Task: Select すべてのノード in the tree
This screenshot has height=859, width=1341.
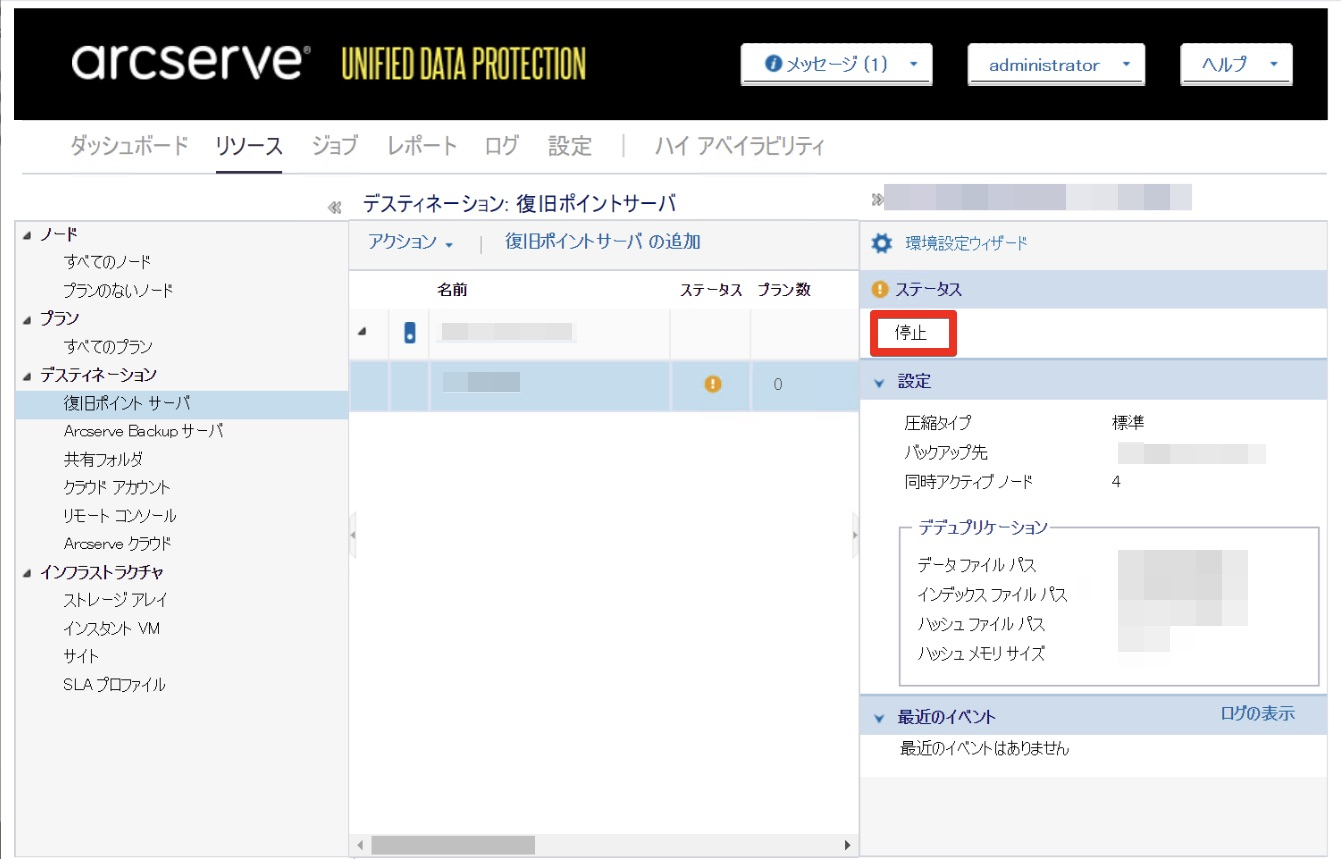Action: click(107, 262)
